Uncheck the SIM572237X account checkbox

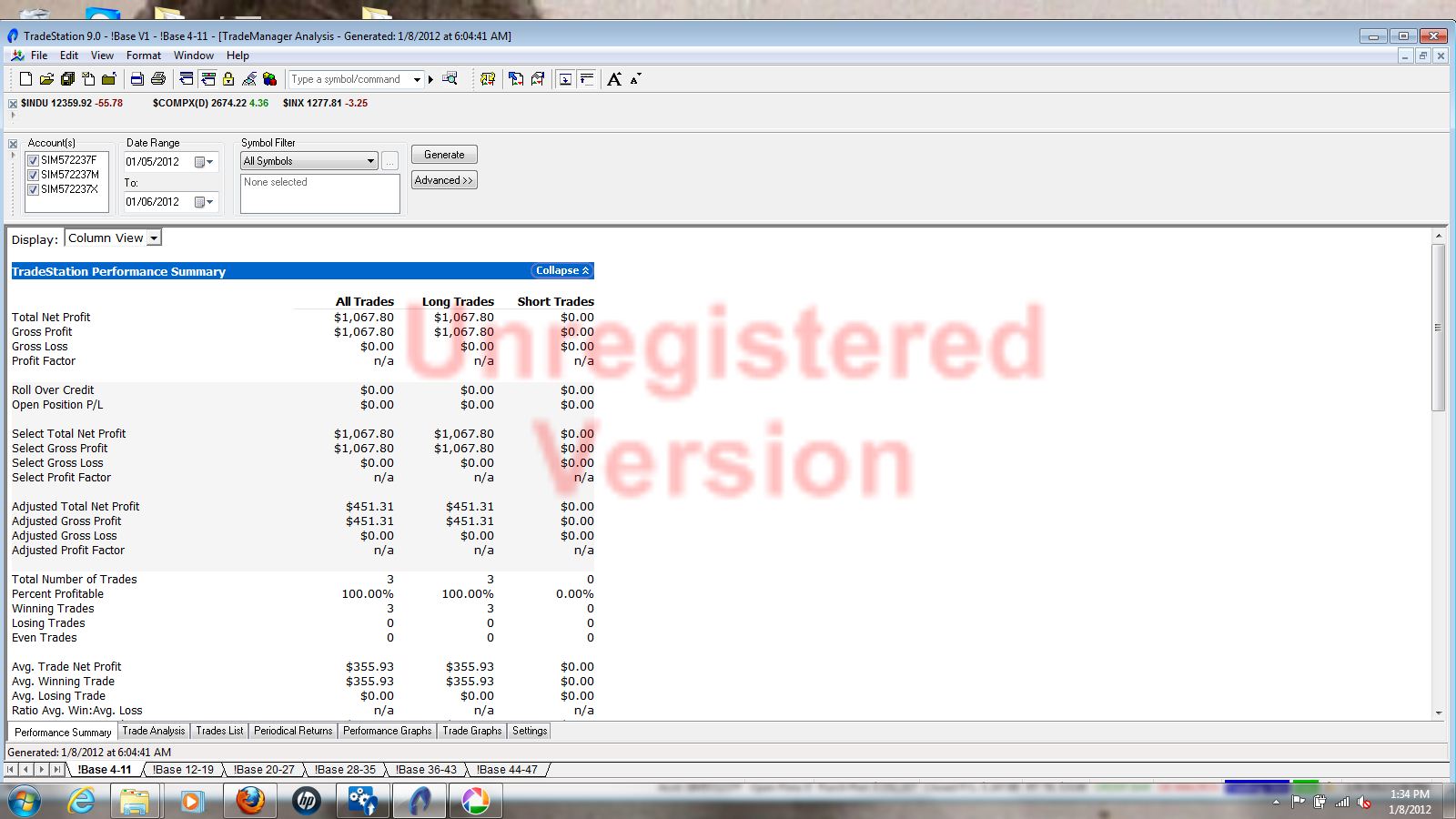coord(33,189)
